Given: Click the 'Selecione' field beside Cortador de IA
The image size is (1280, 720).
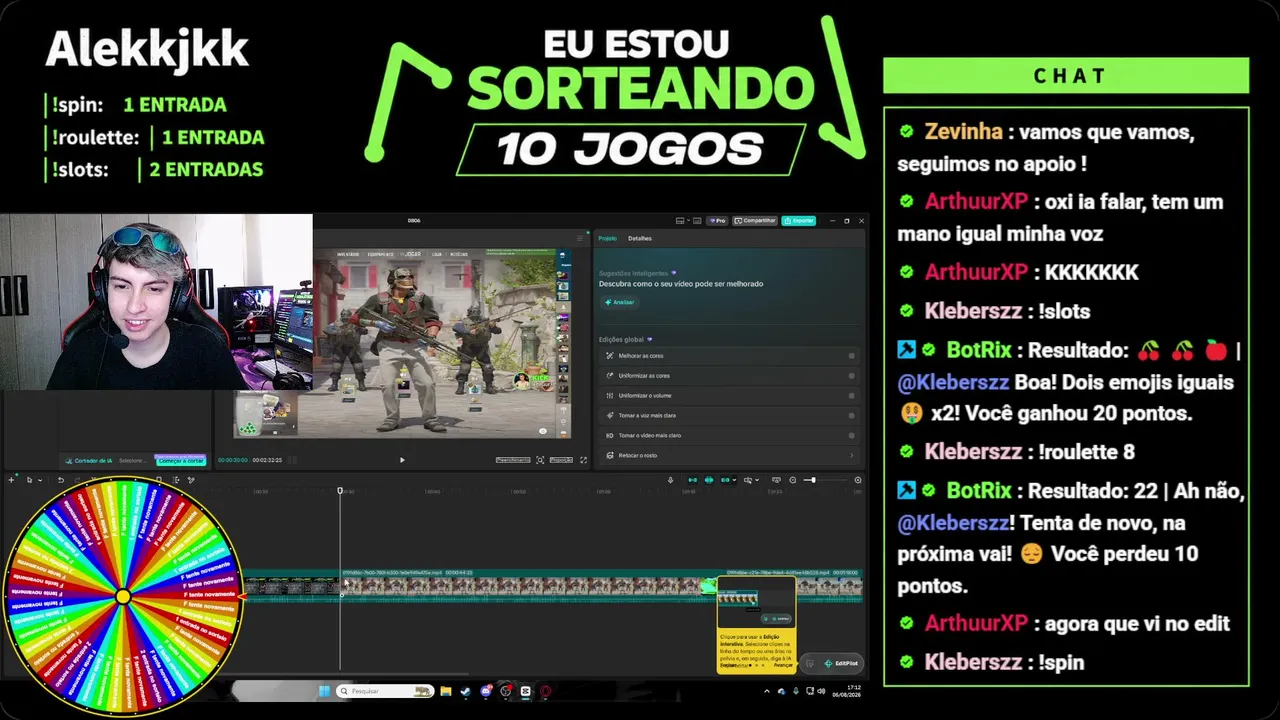Looking at the screenshot, I should (132, 460).
